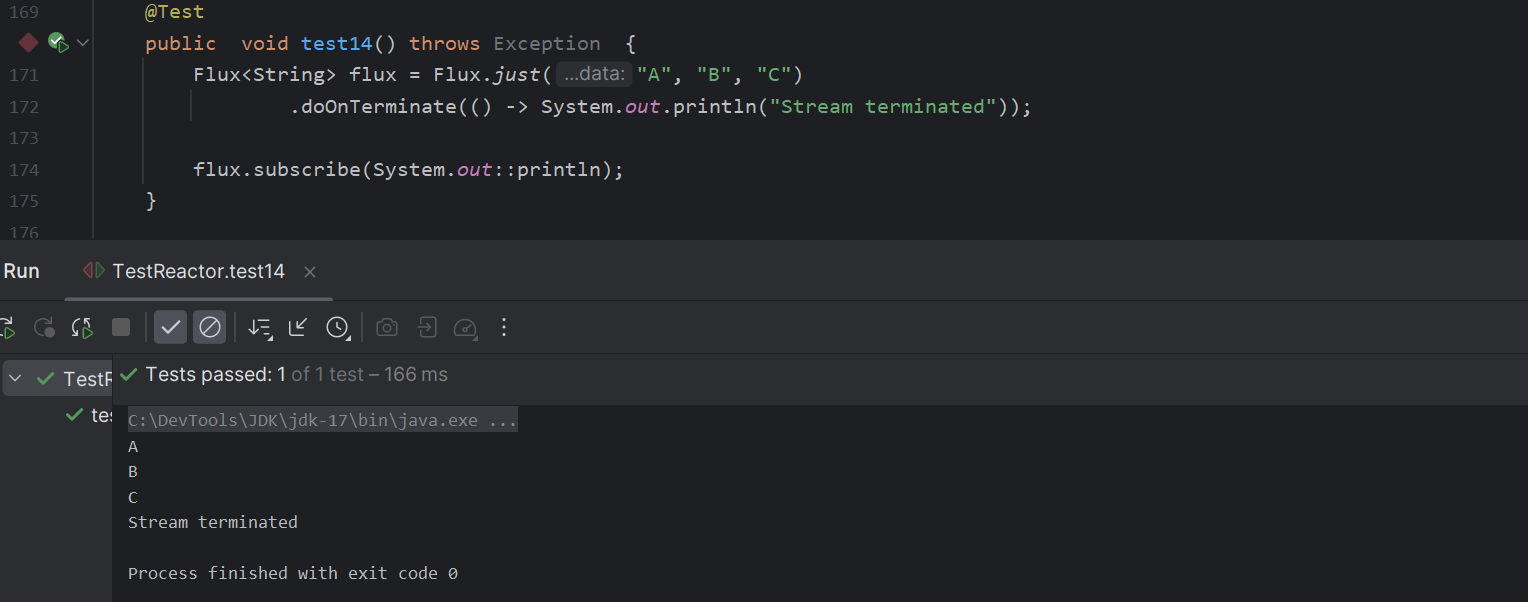Toggle auto-test rerun icon

click(82, 327)
